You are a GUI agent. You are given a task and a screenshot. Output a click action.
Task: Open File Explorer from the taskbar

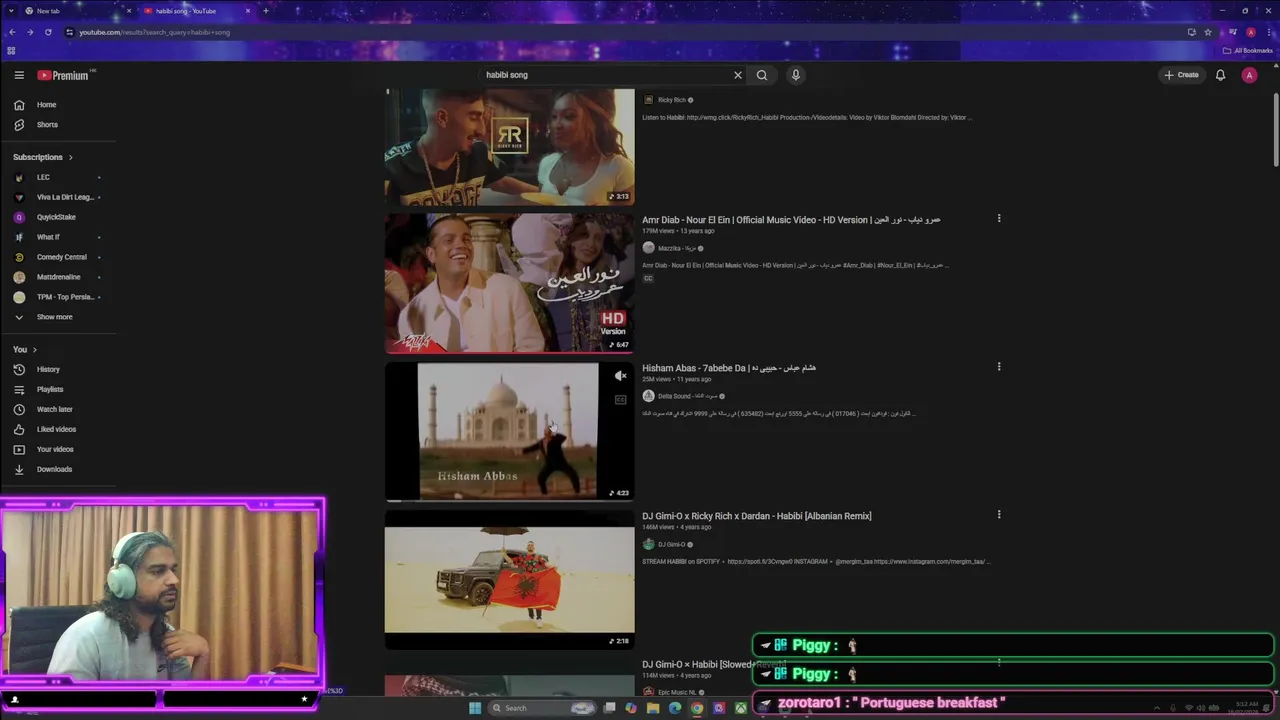[653, 708]
